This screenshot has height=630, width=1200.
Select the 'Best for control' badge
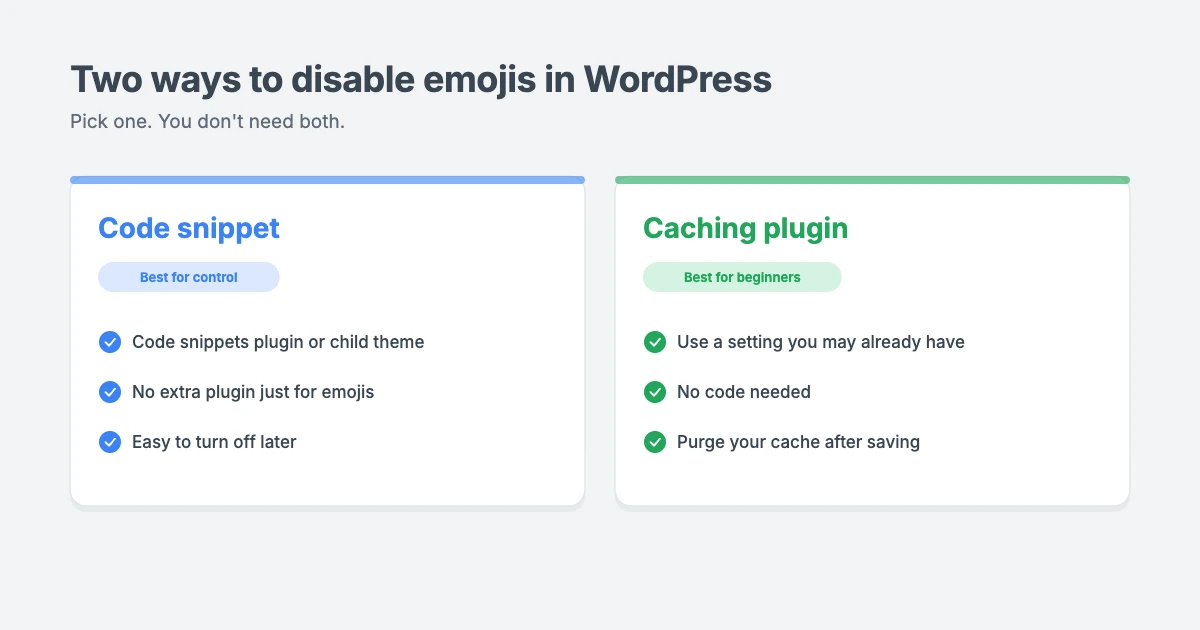[x=189, y=277]
